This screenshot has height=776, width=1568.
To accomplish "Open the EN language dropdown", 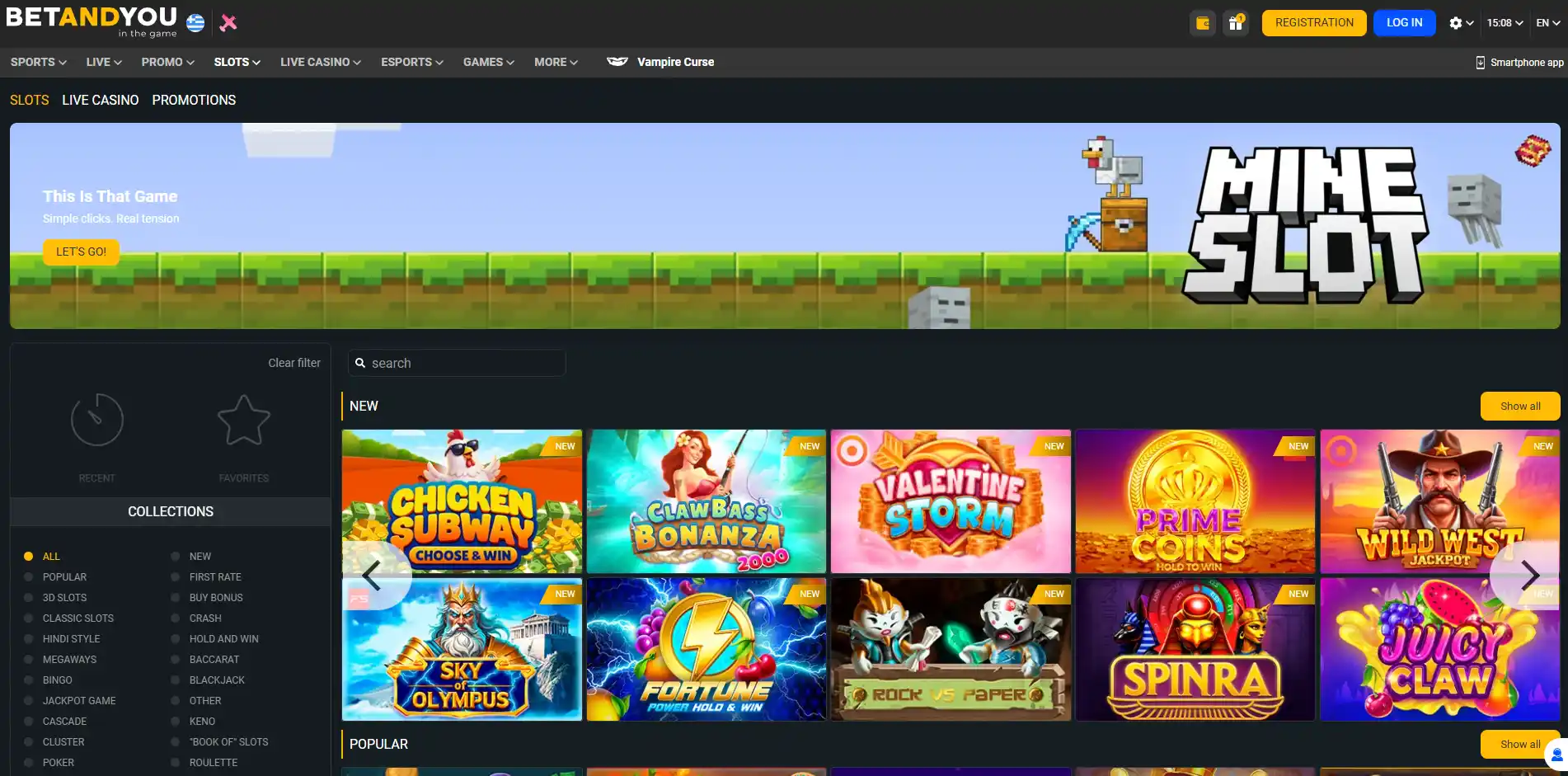I will 1548,23.
